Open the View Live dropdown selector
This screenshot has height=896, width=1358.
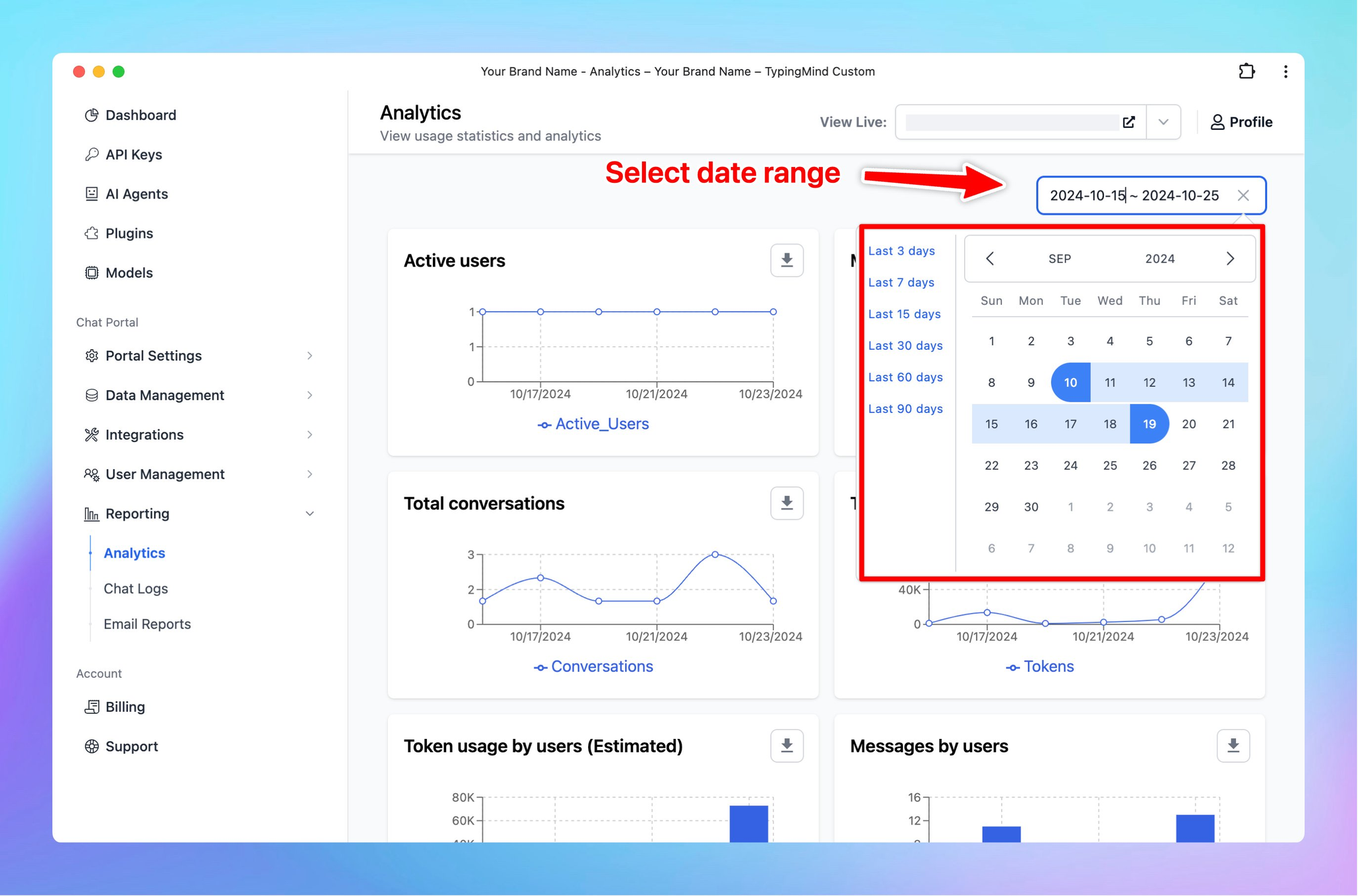(x=1162, y=122)
